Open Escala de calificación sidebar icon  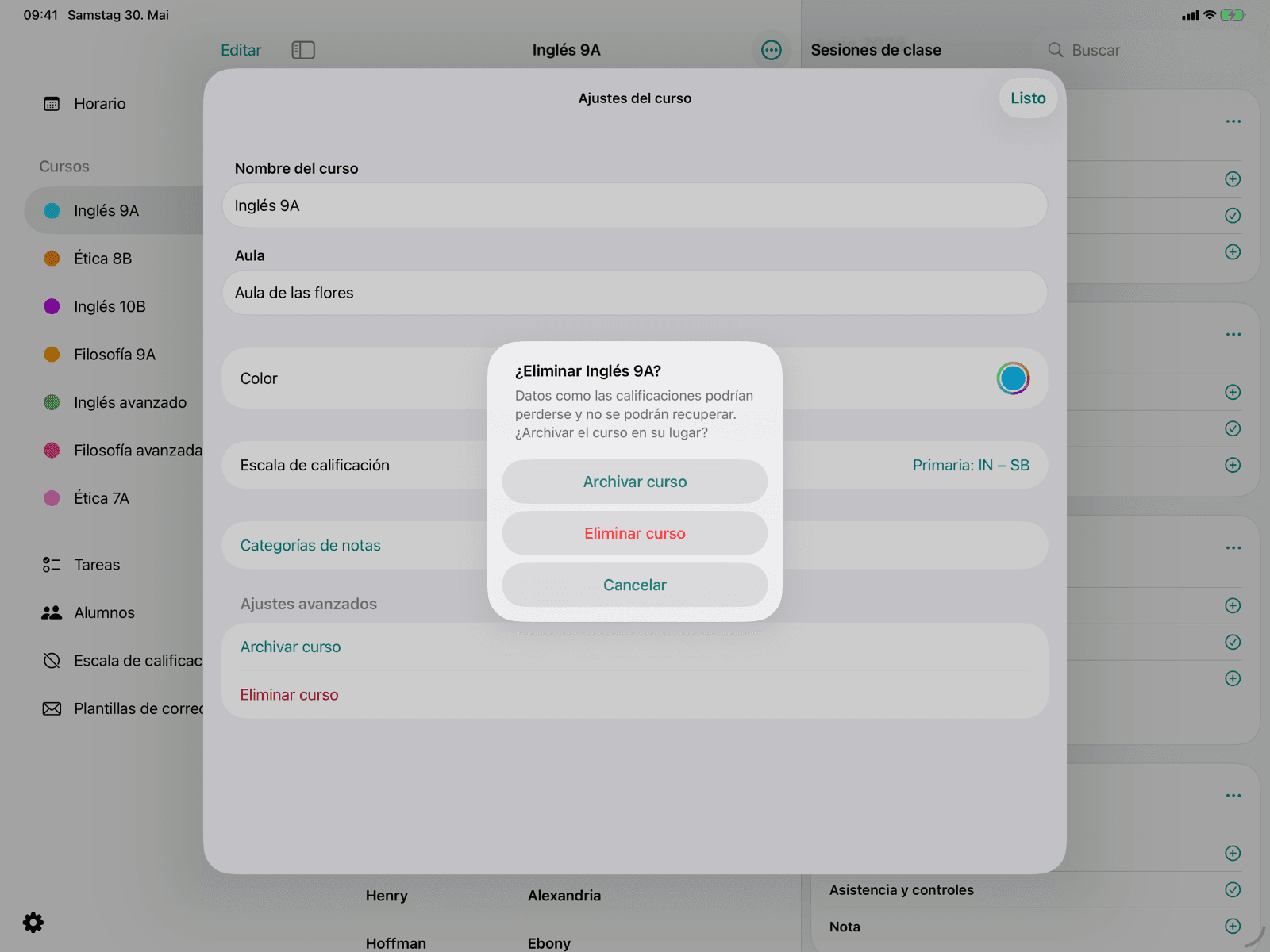[52, 661]
